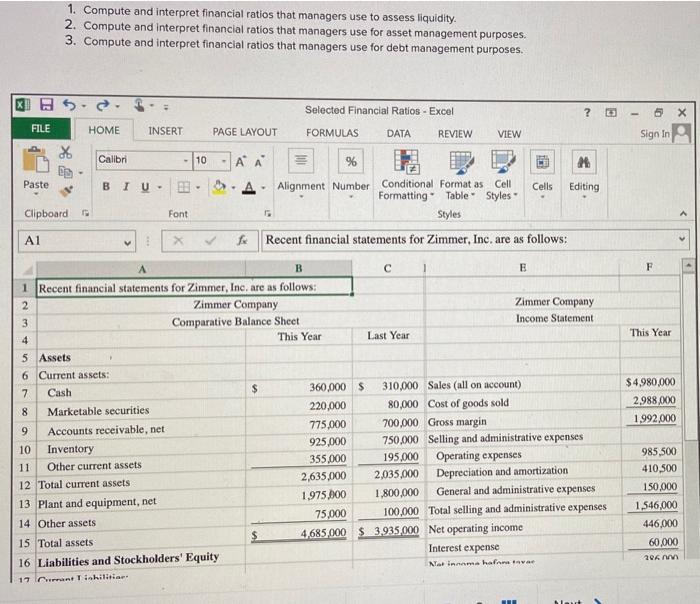Click the formula bar confirm checkmark
This screenshot has width=700, height=604.
point(210,241)
